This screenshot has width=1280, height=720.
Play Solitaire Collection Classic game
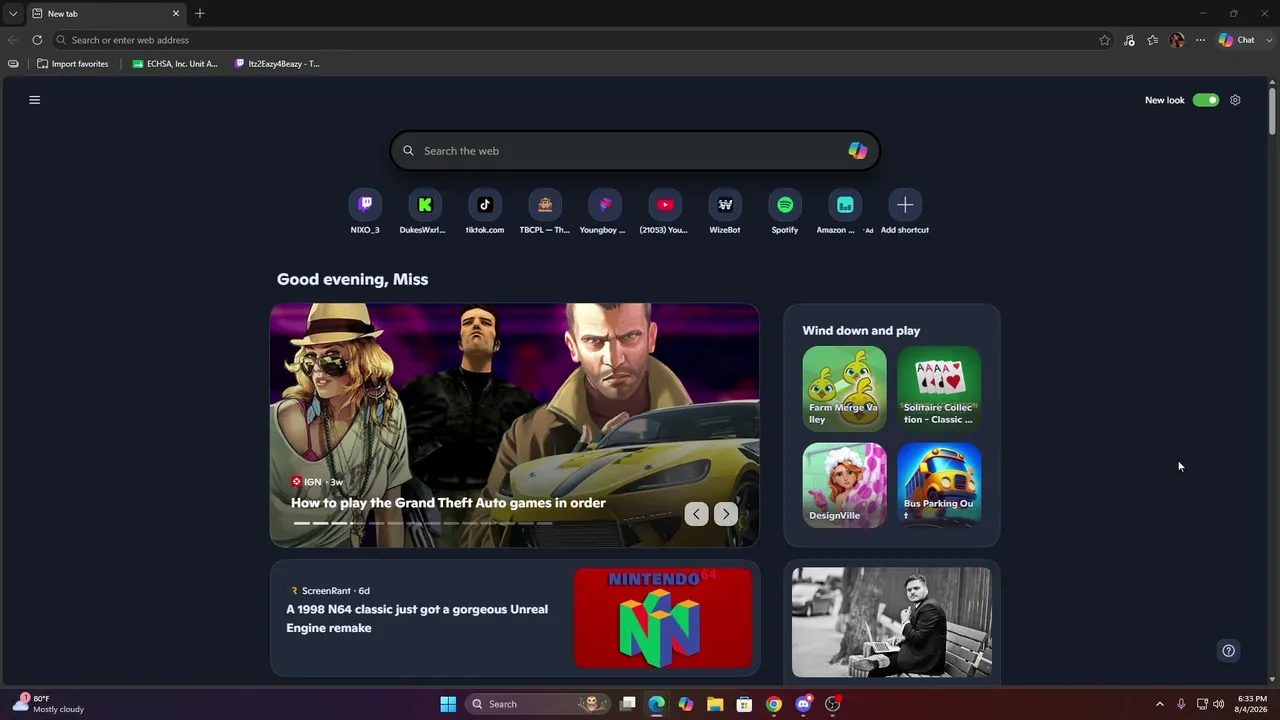939,388
